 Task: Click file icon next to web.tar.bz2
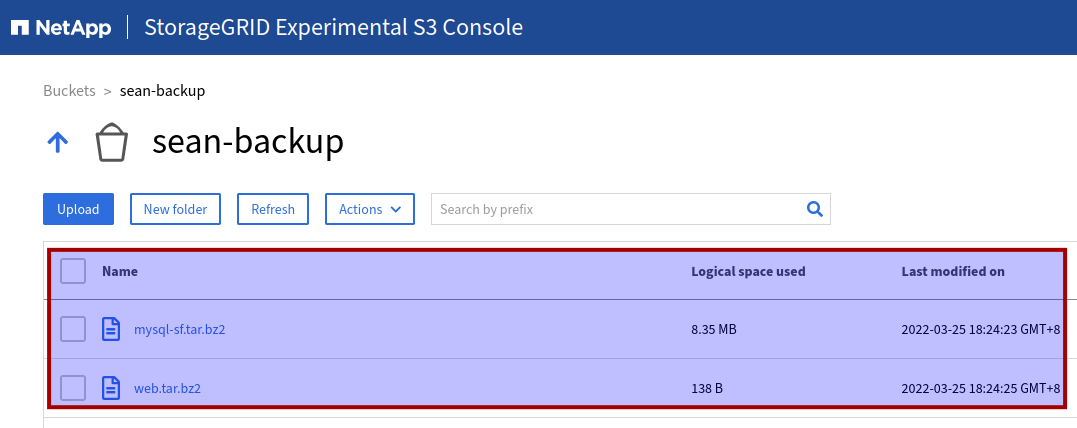pyautogui.click(x=111, y=388)
